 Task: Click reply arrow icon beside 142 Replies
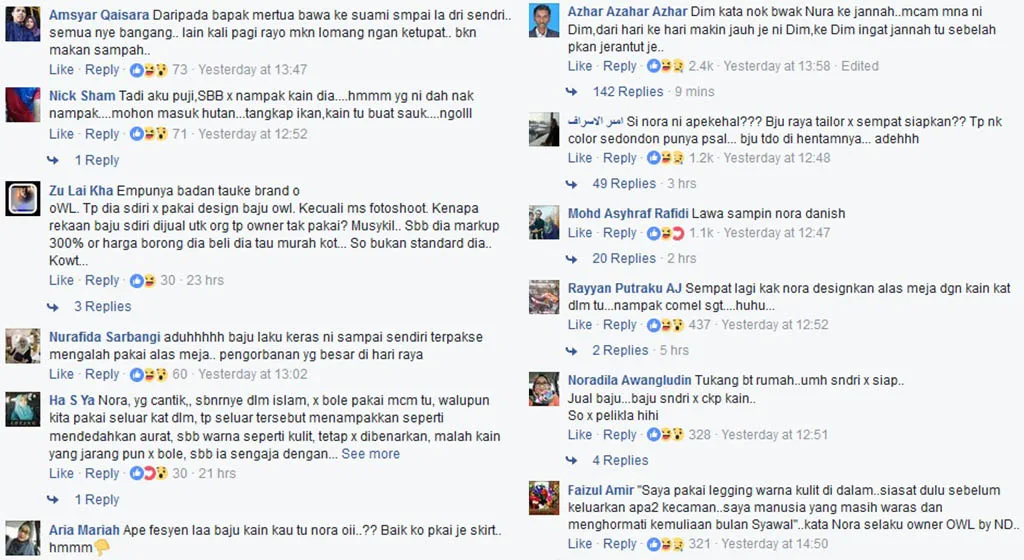(x=571, y=91)
